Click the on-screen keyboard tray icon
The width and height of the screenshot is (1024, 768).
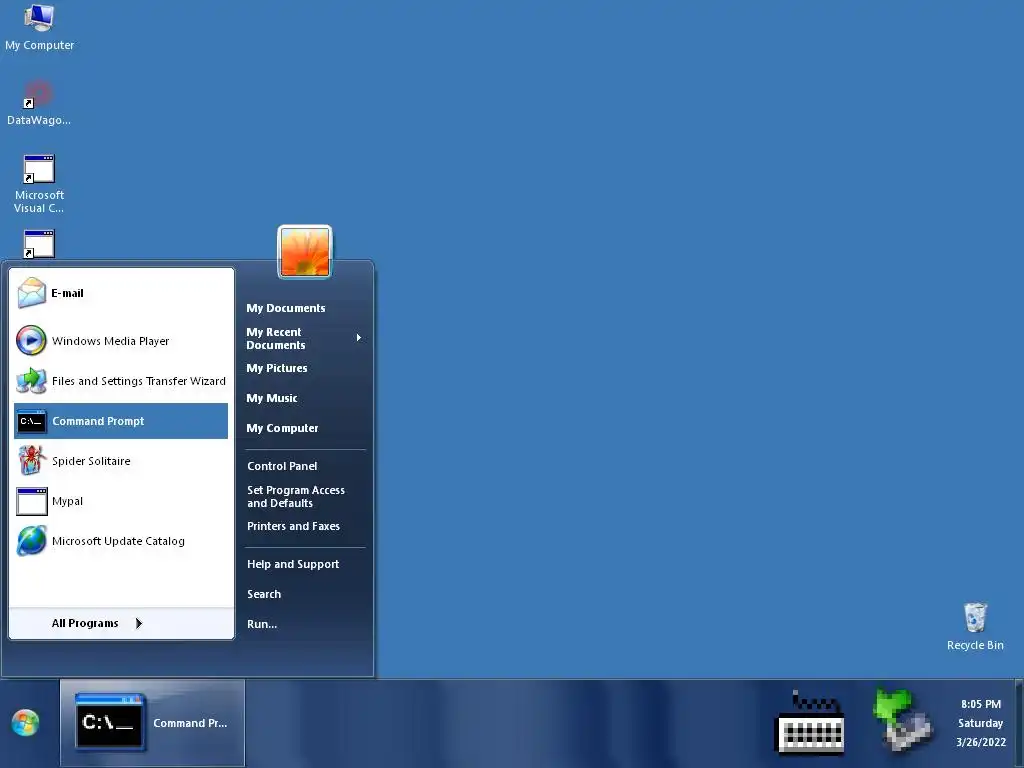click(x=810, y=724)
